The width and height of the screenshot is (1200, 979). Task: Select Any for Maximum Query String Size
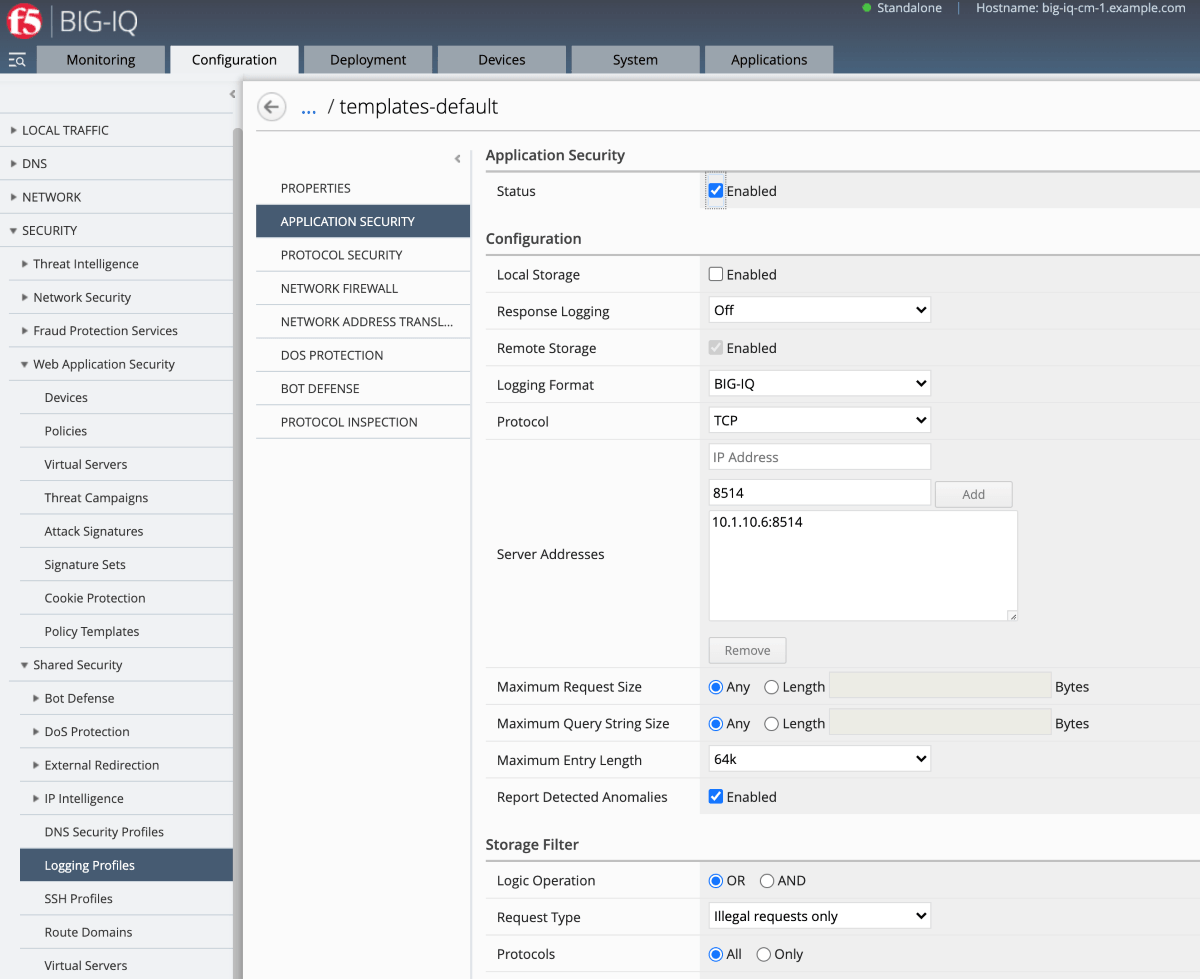point(716,724)
